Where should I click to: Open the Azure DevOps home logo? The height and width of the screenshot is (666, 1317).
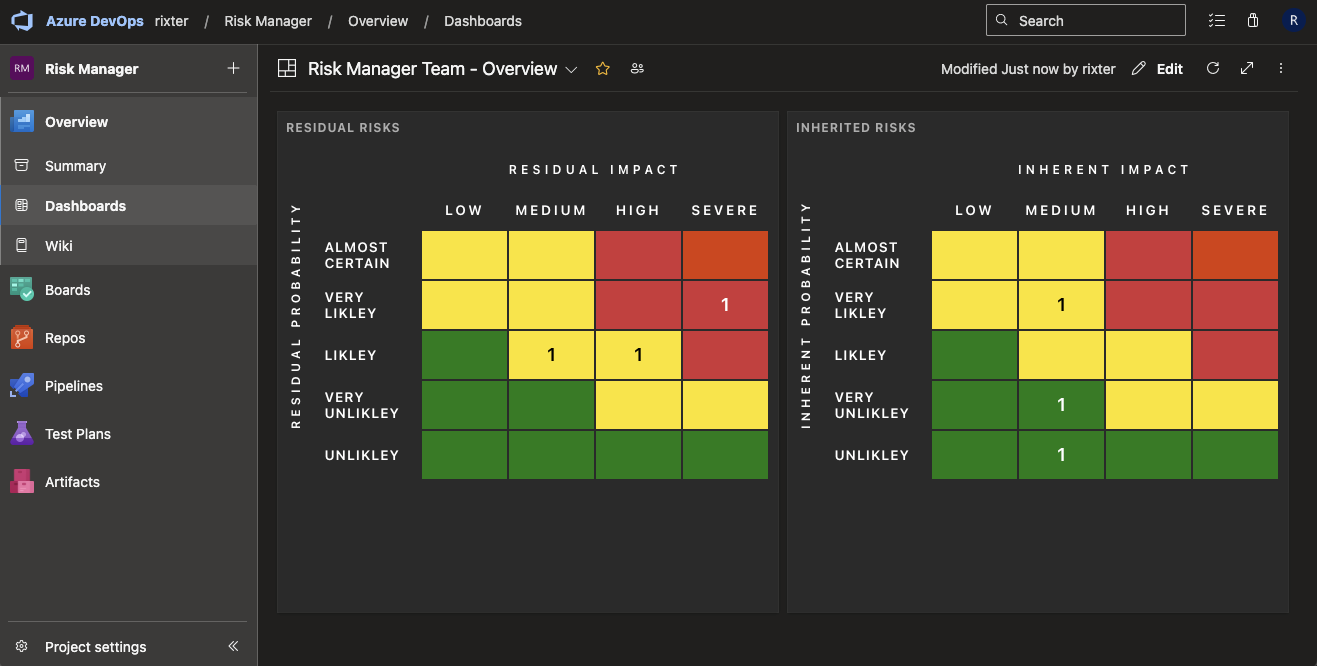coord(21,20)
